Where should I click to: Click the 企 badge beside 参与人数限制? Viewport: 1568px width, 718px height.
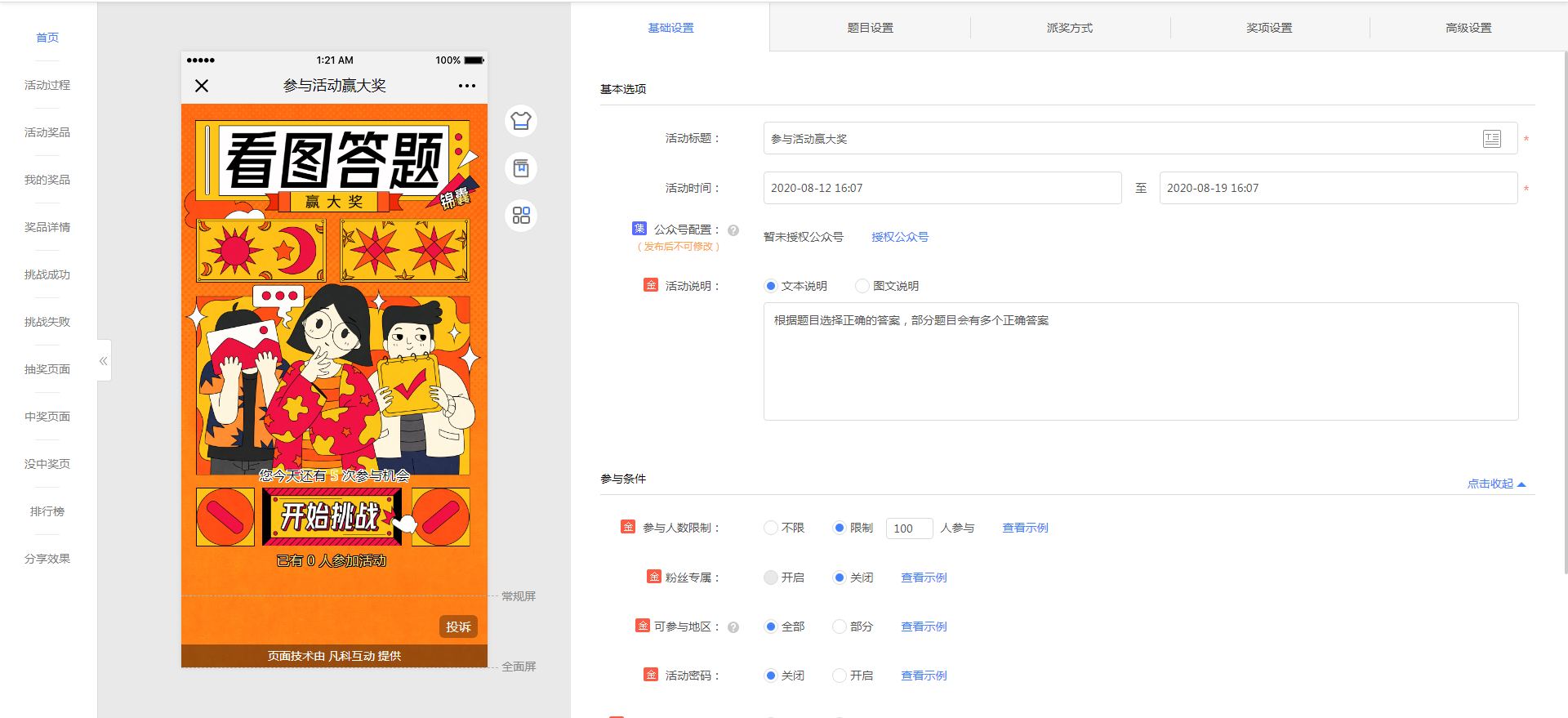(628, 527)
